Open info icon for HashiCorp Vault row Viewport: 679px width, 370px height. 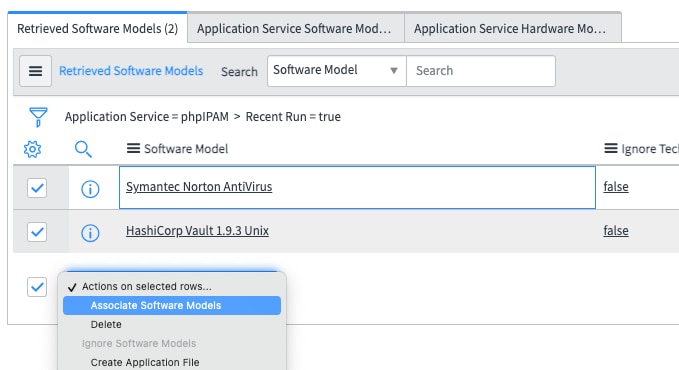90,233
